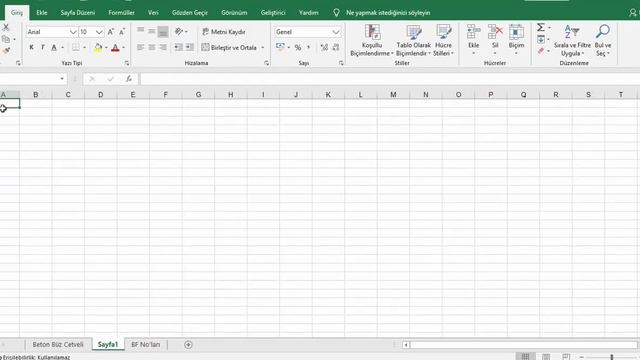Click the formula bar input field
The image size is (640, 360).
390,79
